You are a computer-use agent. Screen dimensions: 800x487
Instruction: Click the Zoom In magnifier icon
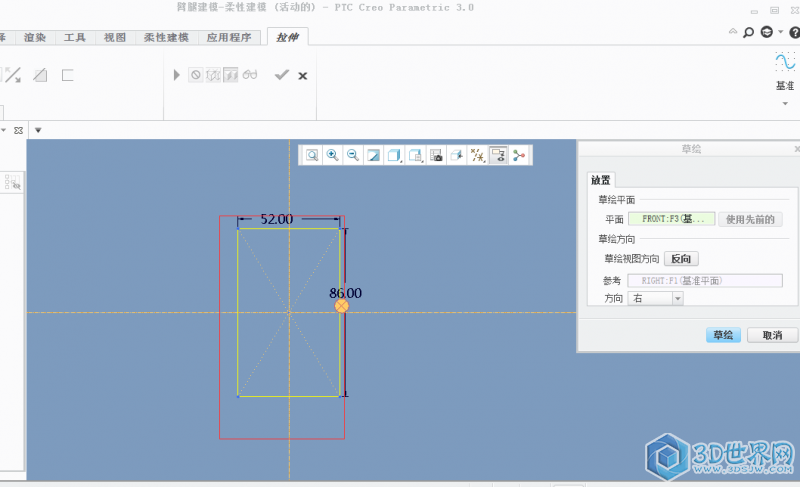tap(332, 155)
